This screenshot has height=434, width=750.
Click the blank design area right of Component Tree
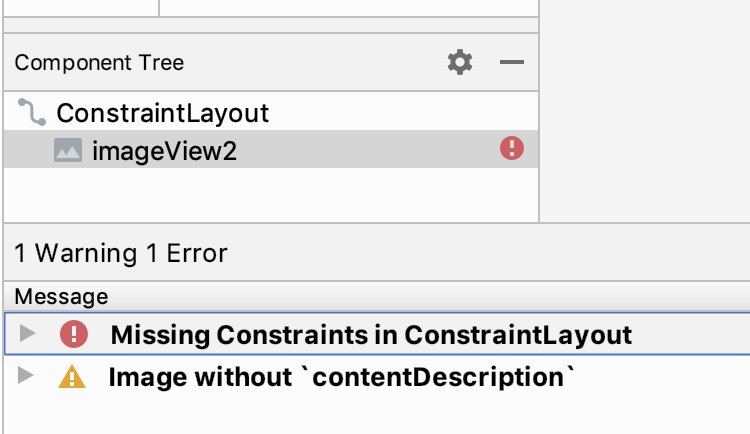point(645,110)
